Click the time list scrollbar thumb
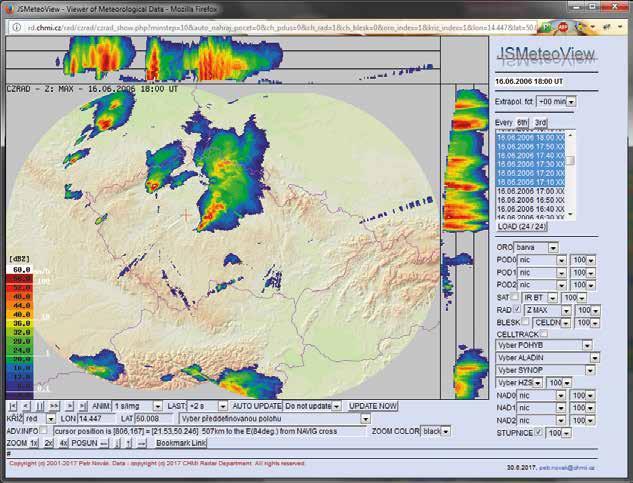Image resolution: width=633 pixels, height=483 pixels. [570, 161]
